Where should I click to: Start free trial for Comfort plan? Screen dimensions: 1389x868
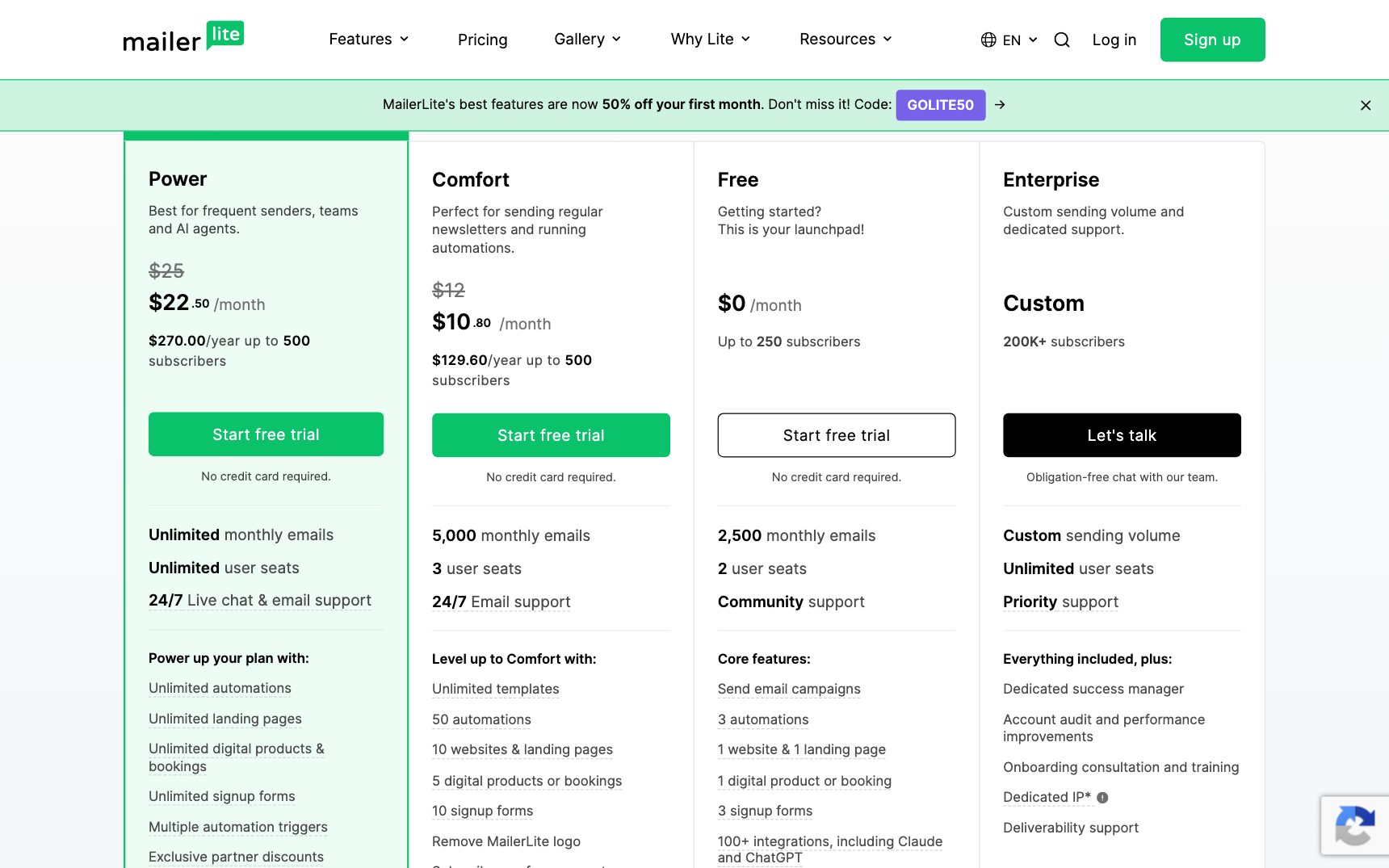(x=551, y=435)
